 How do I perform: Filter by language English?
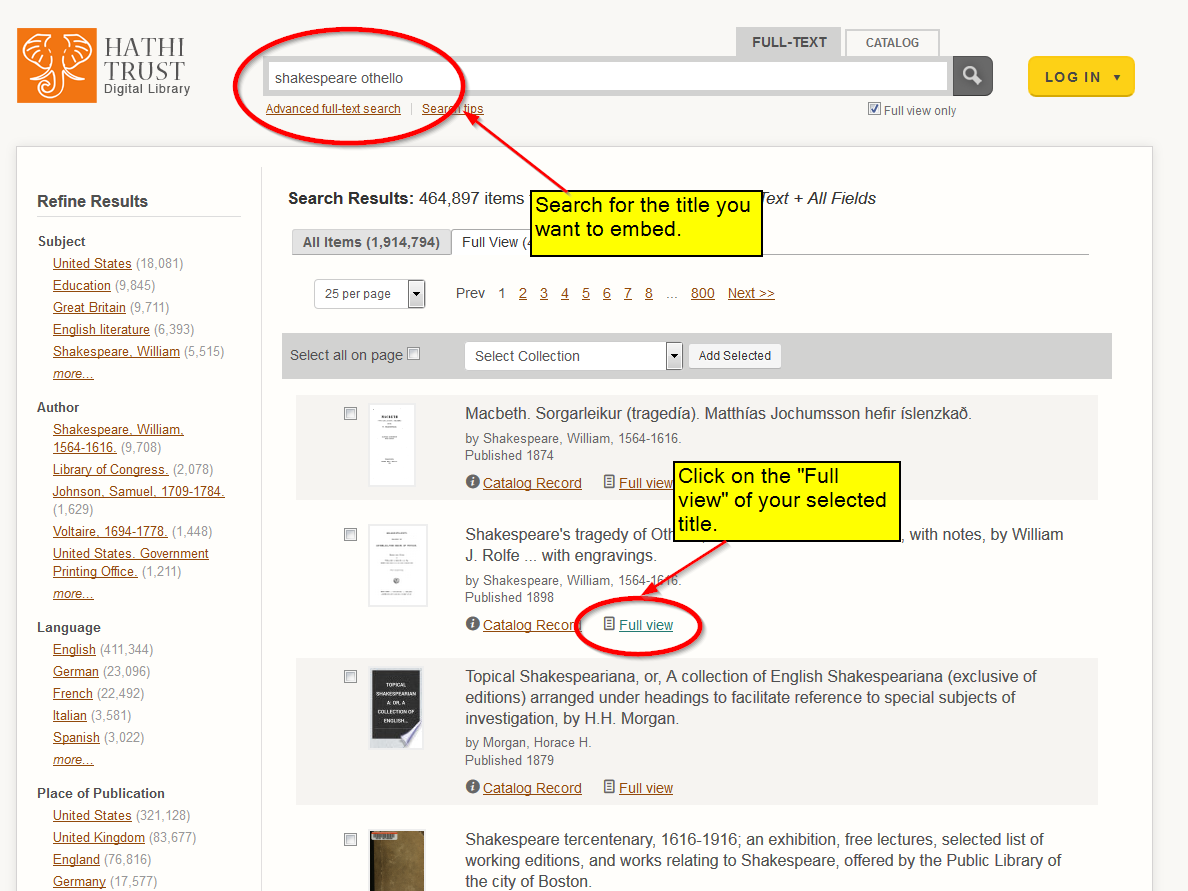click(x=74, y=649)
